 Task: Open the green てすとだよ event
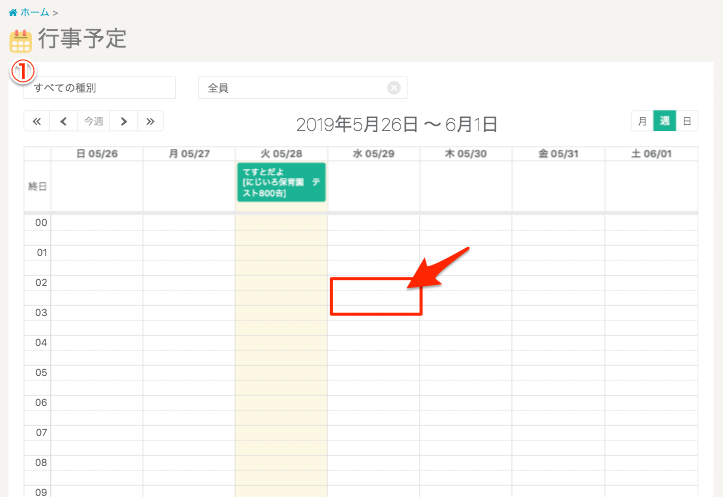point(281,182)
